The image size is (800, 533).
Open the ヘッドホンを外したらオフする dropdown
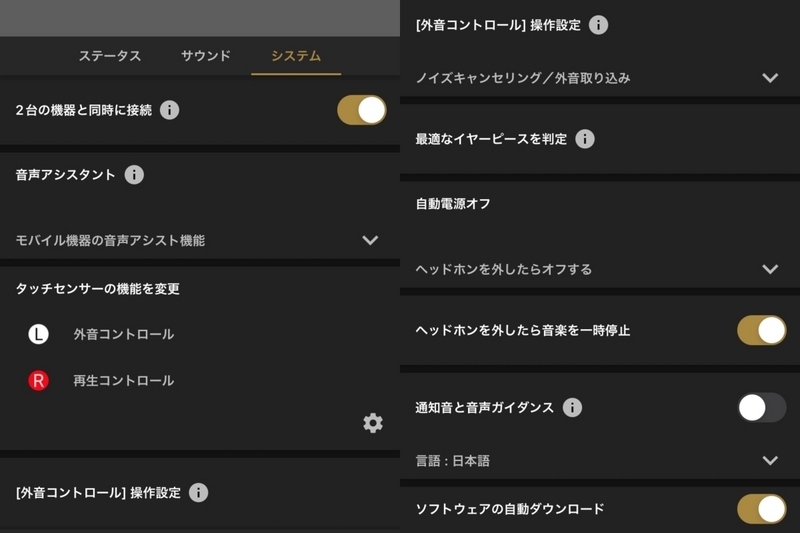600,269
